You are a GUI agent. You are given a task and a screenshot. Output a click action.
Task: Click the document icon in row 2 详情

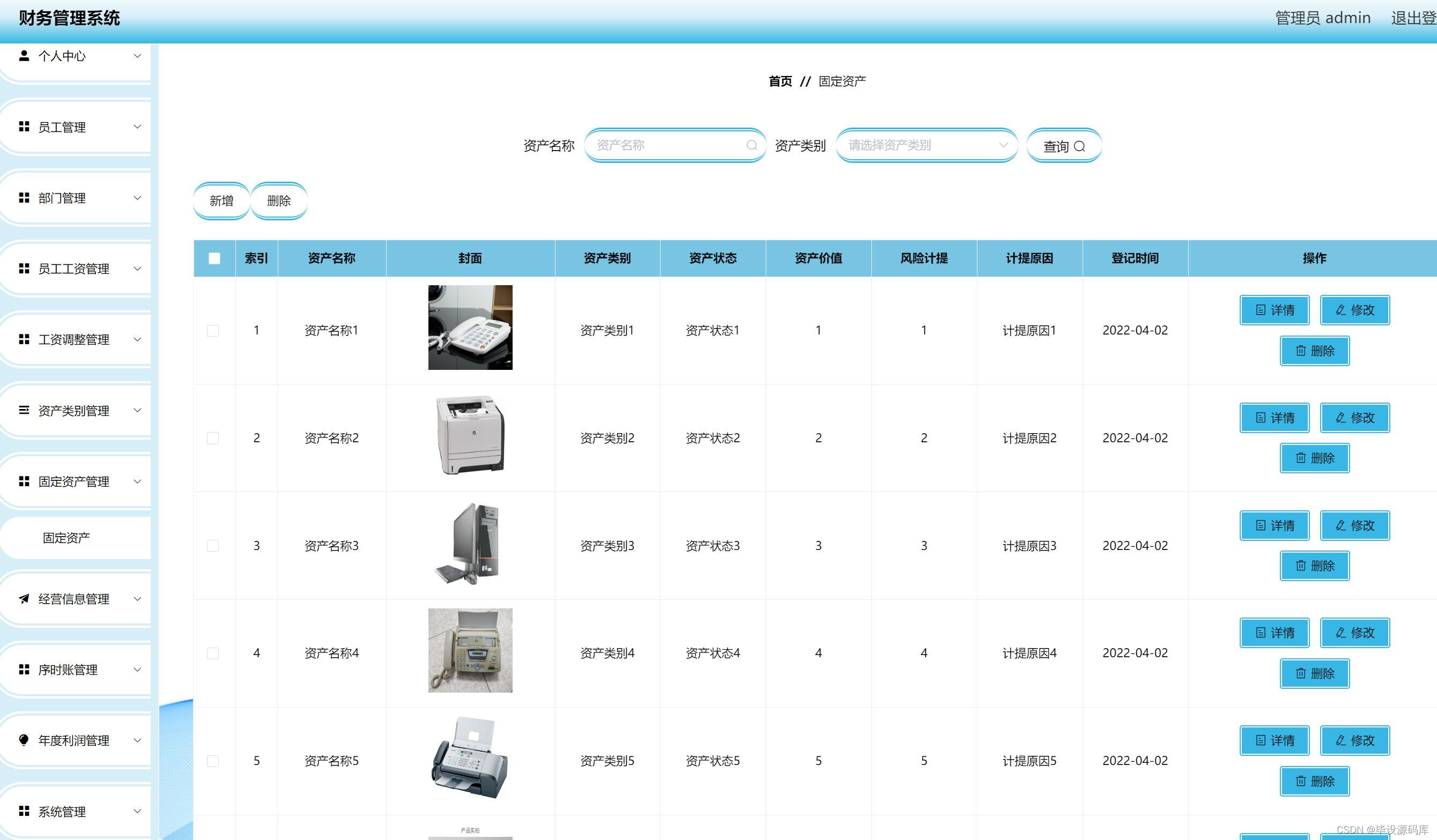1261,418
